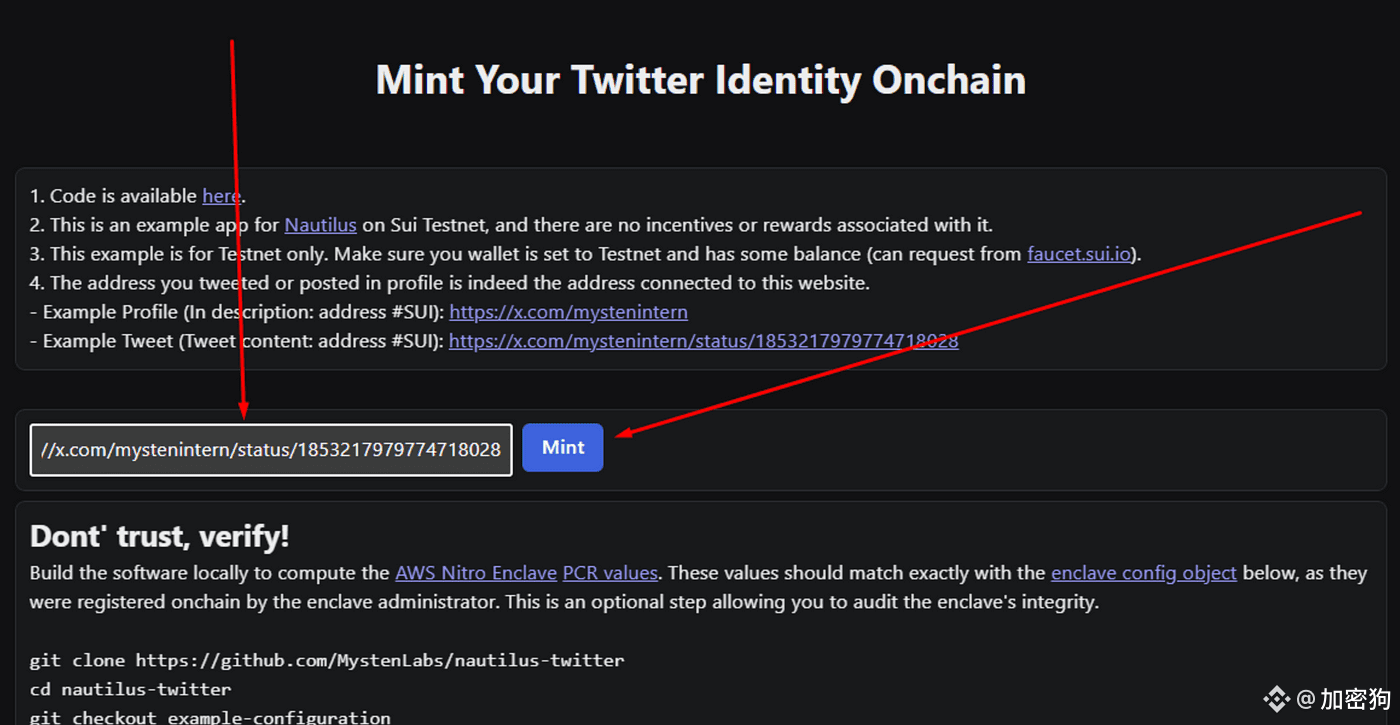Click the blue Mint button
The height and width of the screenshot is (725, 1400).
click(x=563, y=448)
